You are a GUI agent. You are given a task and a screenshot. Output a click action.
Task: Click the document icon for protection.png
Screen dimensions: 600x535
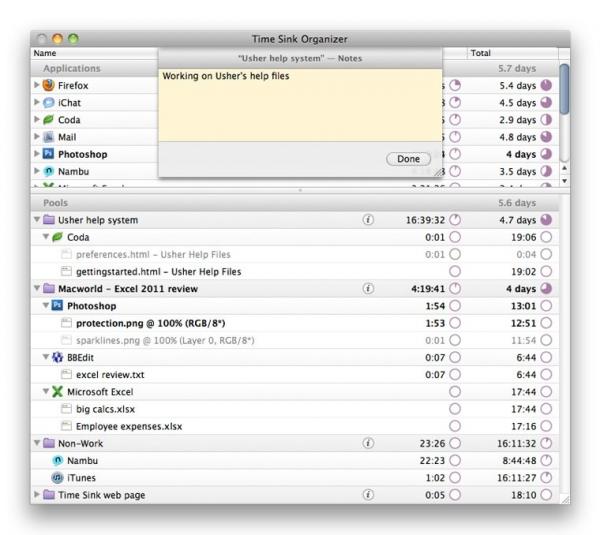coord(66,323)
